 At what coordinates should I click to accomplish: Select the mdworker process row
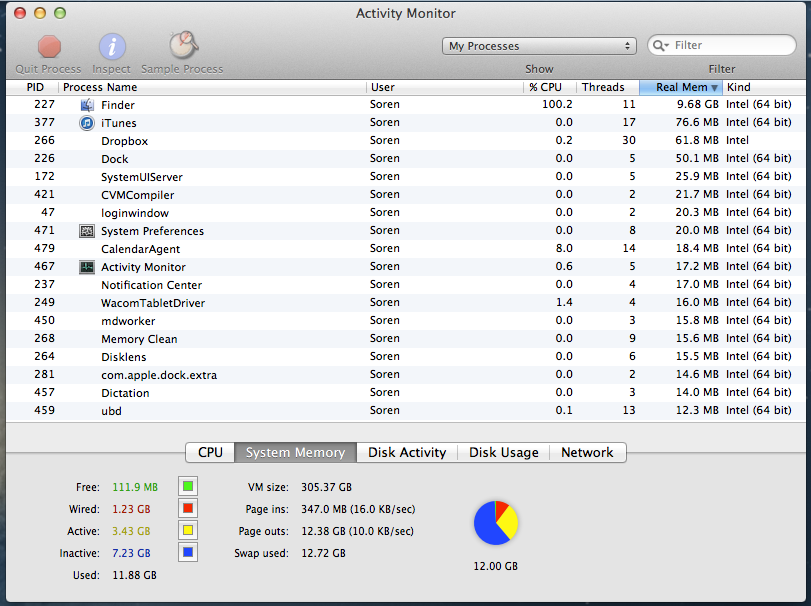[x=406, y=321]
